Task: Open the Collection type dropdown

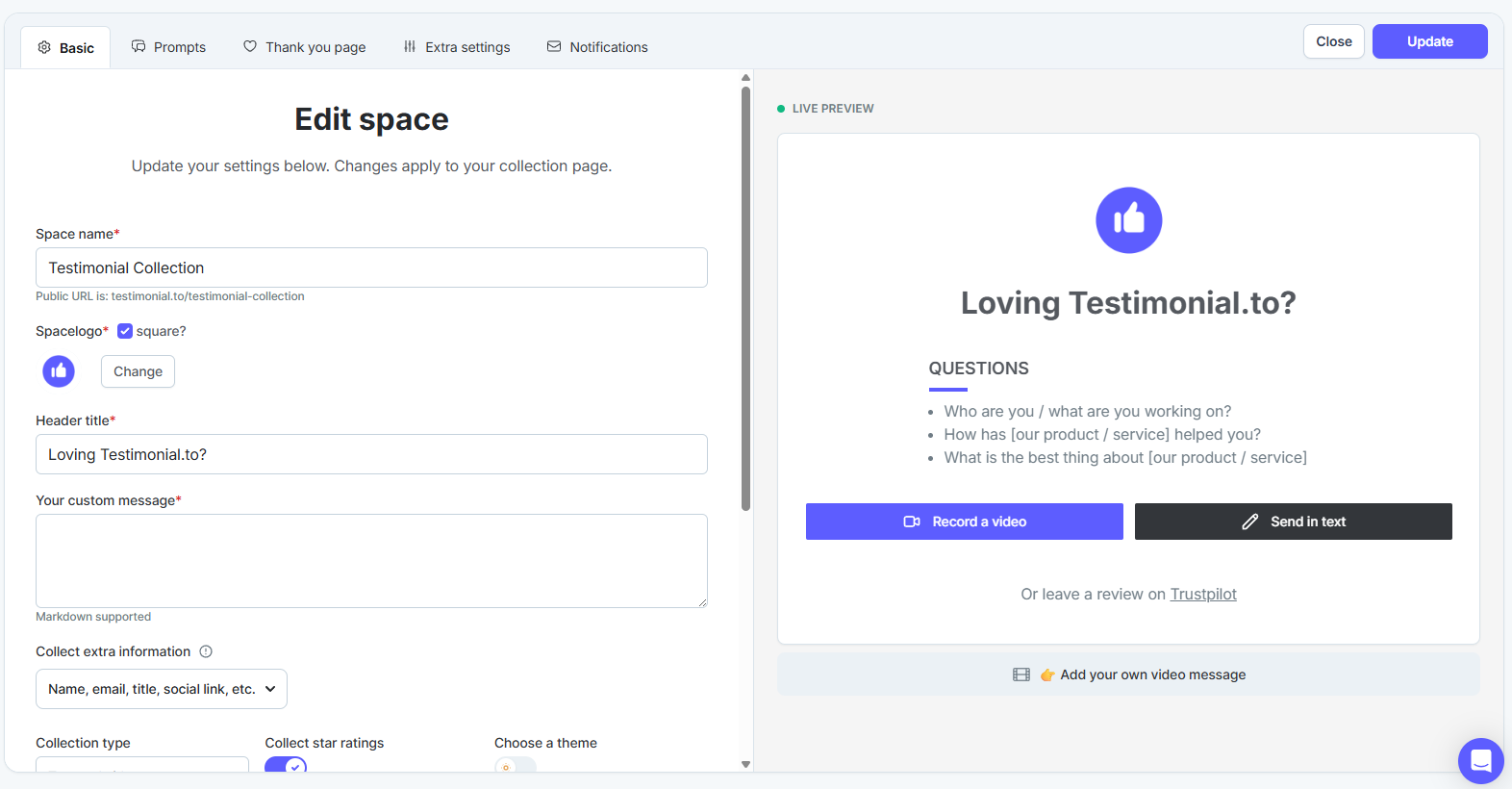Action: click(142, 764)
